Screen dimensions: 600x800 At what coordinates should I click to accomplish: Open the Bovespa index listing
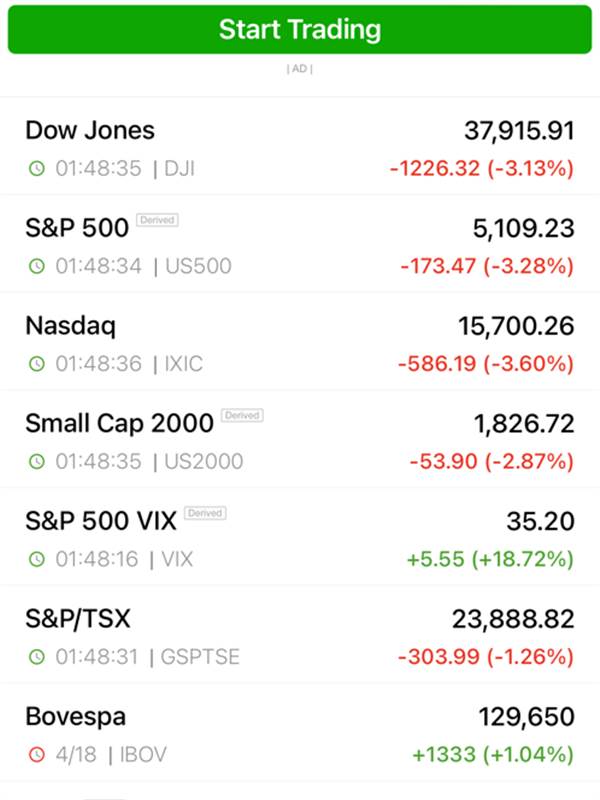pos(300,733)
